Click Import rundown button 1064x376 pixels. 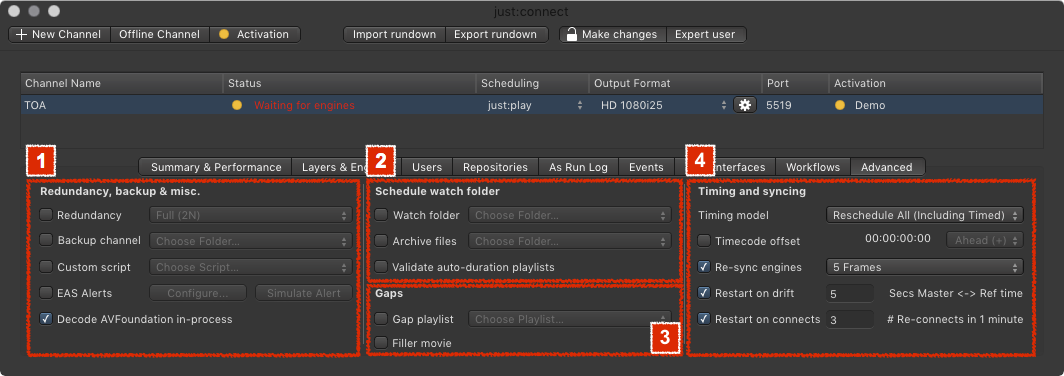(394, 34)
